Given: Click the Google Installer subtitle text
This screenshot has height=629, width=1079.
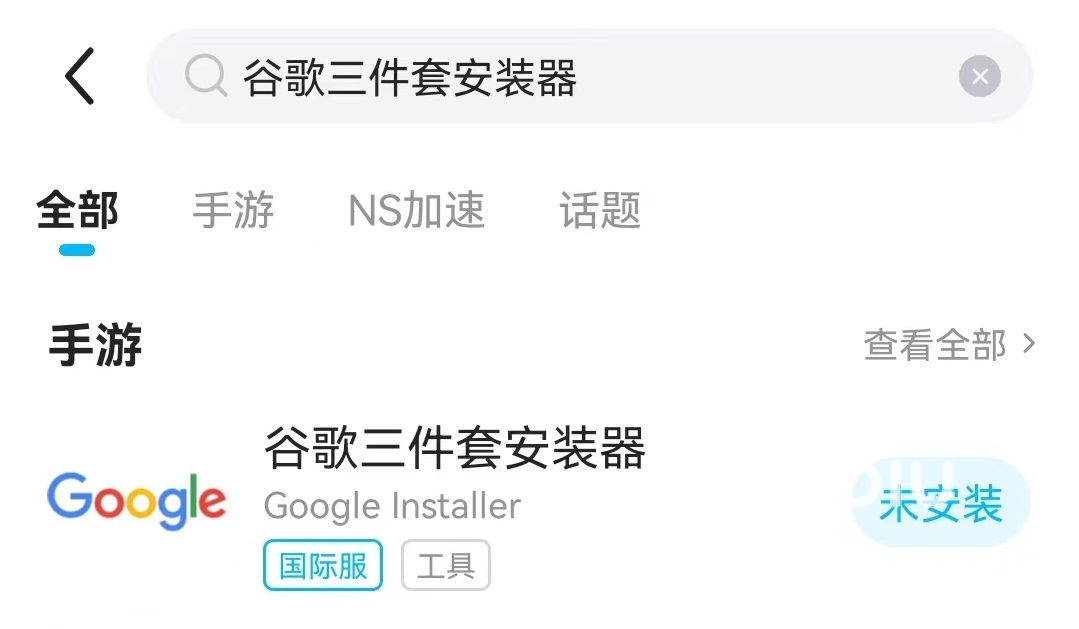Looking at the screenshot, I should click(x=392, y=506).
